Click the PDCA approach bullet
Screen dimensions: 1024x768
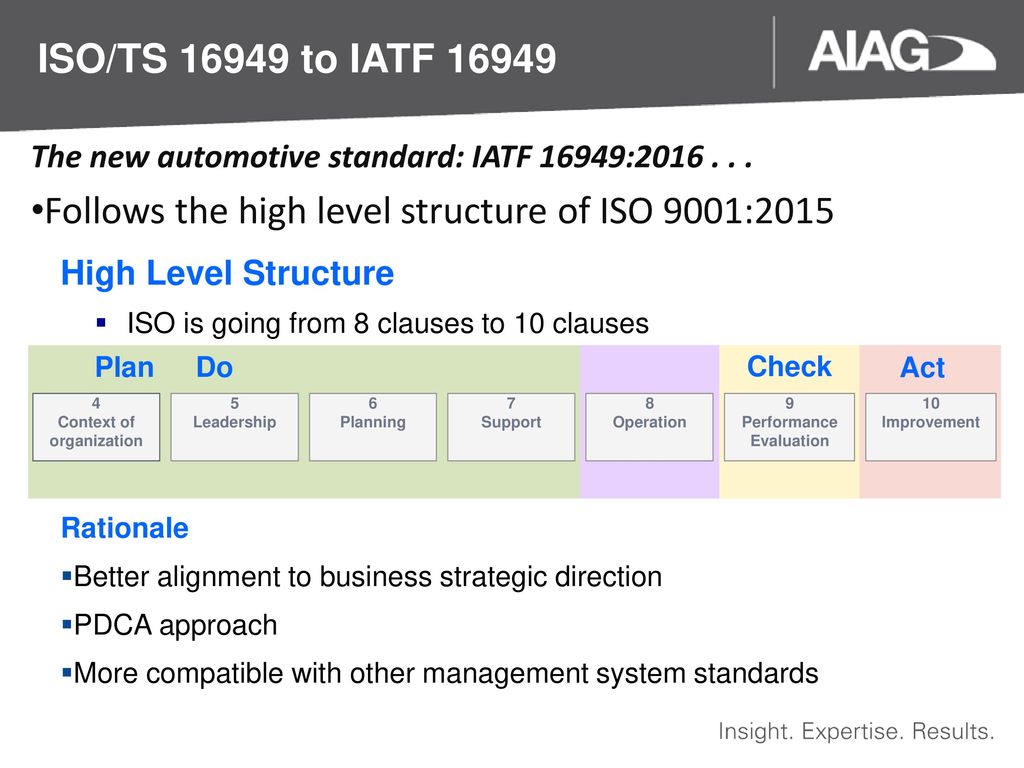click(170, 625)
